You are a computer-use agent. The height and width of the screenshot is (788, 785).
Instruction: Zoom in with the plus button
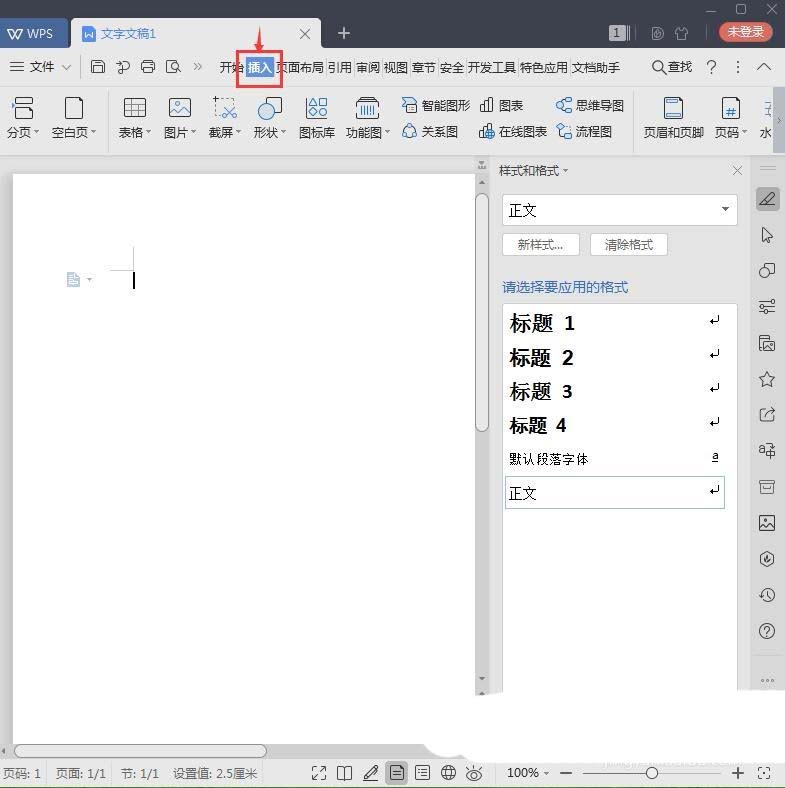[737, 773]
